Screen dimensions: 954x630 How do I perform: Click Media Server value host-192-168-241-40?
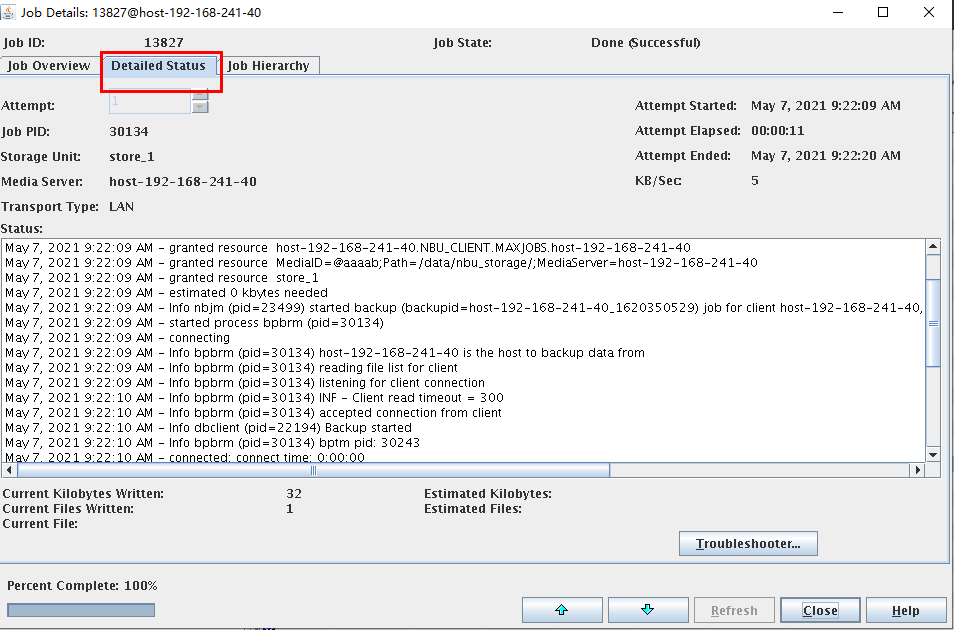pyautogui.click(x=183, y=181)
